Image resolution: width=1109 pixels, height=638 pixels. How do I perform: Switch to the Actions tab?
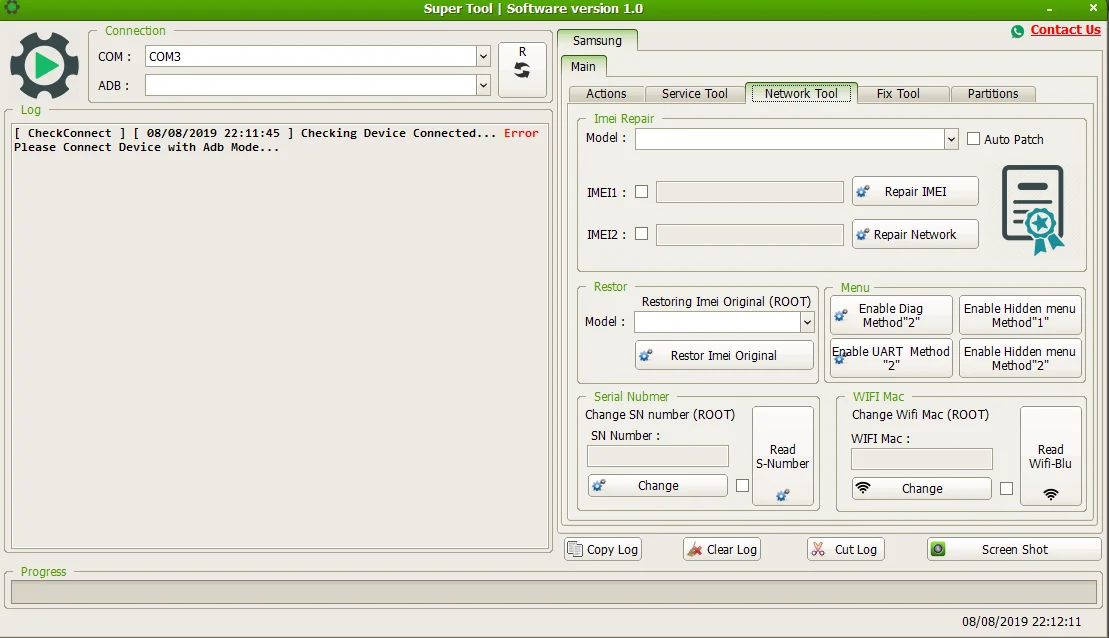tap(606, 93)
